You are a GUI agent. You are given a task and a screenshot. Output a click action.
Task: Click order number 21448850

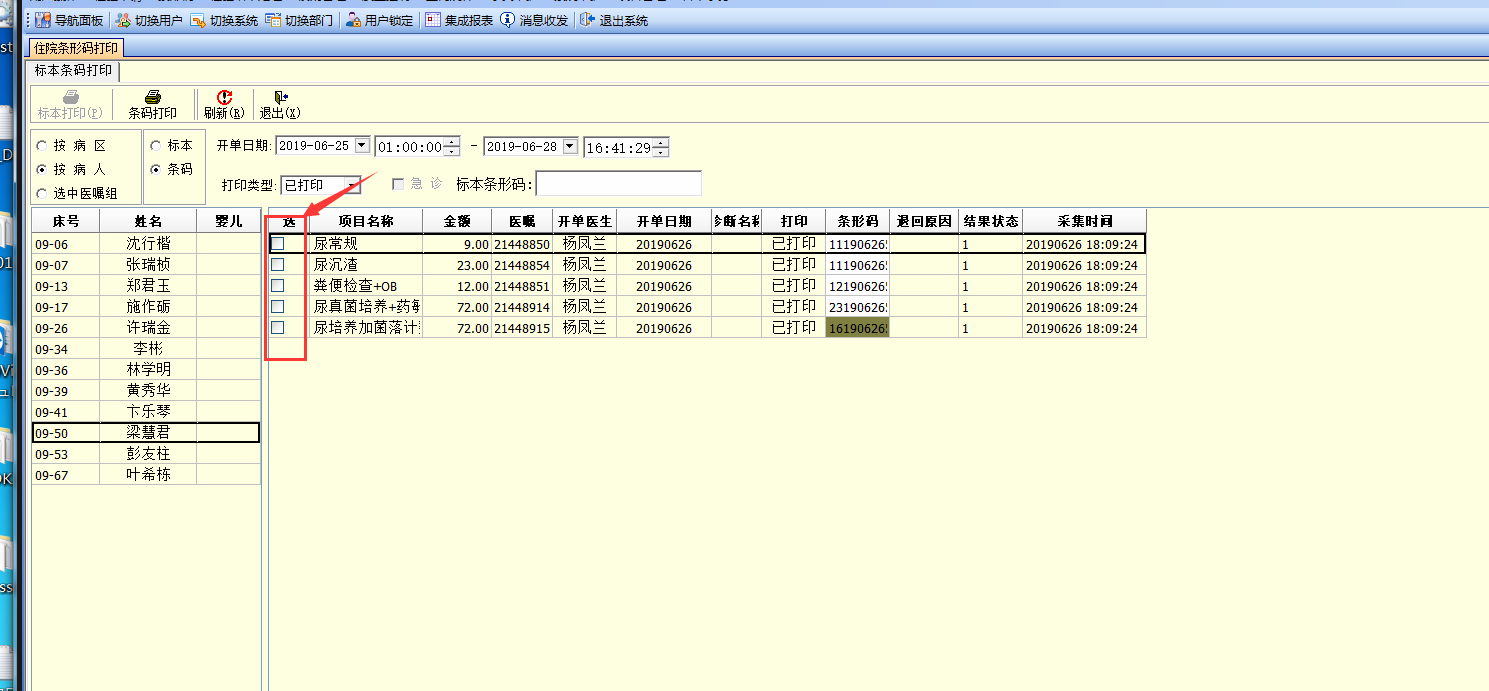(x=522, y=243)
